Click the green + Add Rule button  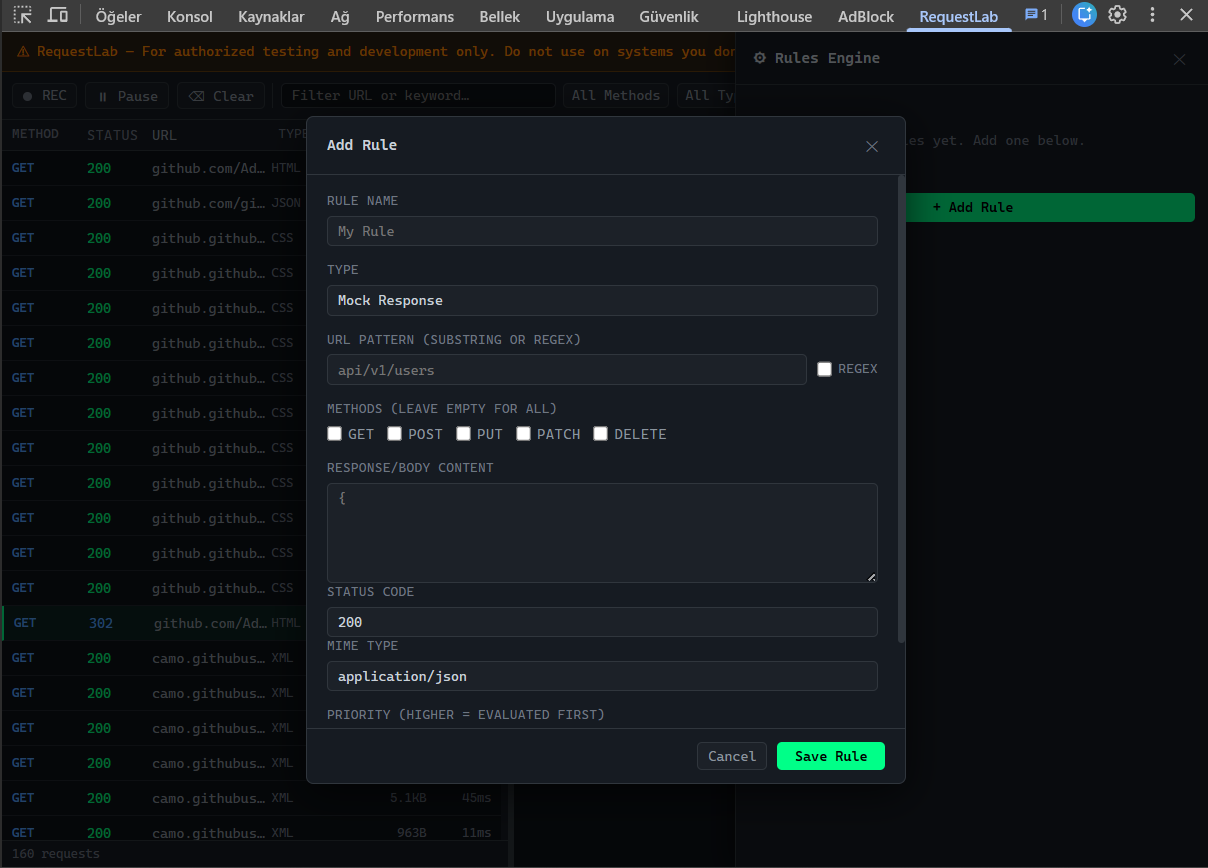1050,207
